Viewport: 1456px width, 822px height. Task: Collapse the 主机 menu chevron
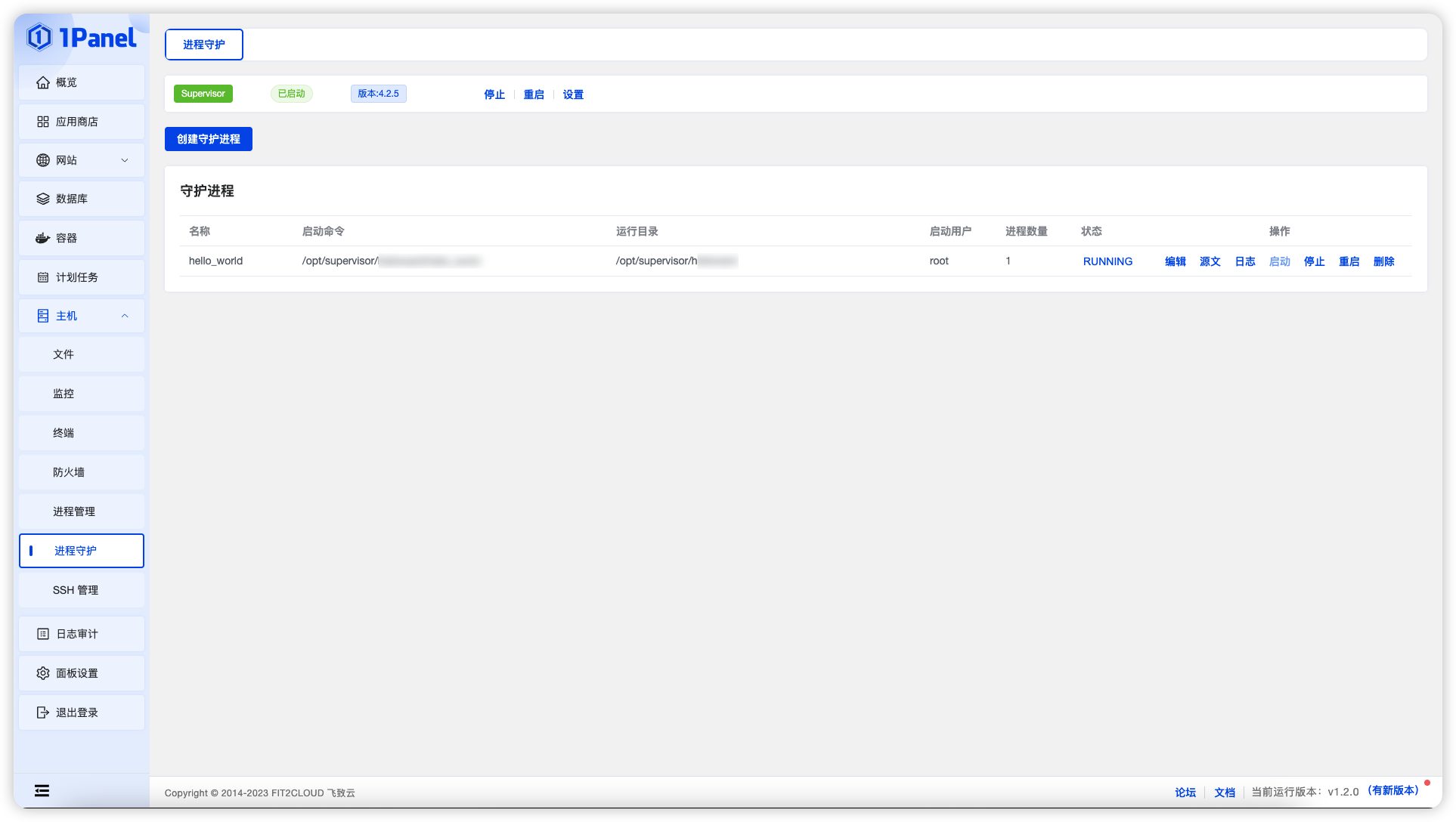pos(125,316)
